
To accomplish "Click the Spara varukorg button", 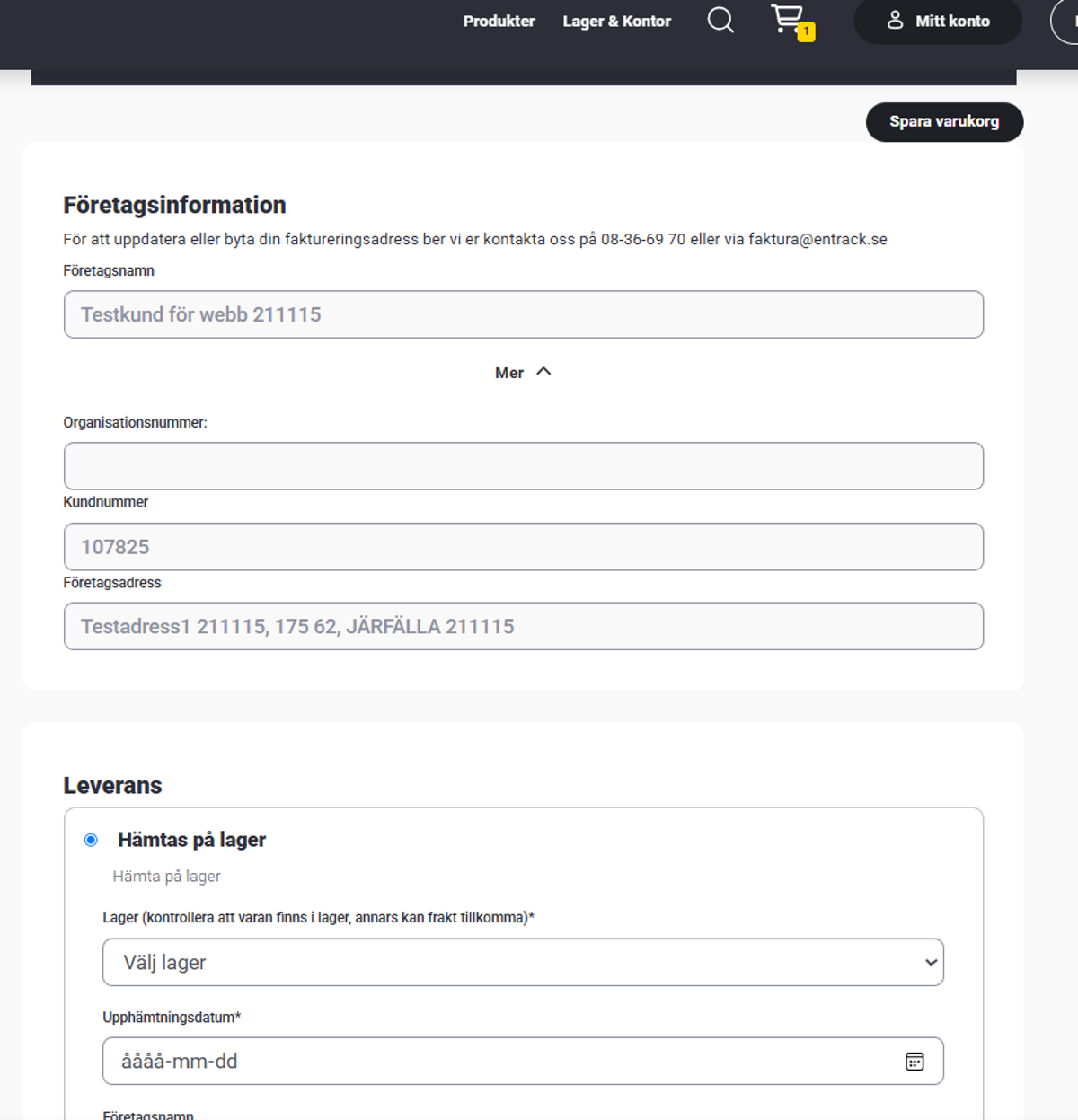I will 944,121.
